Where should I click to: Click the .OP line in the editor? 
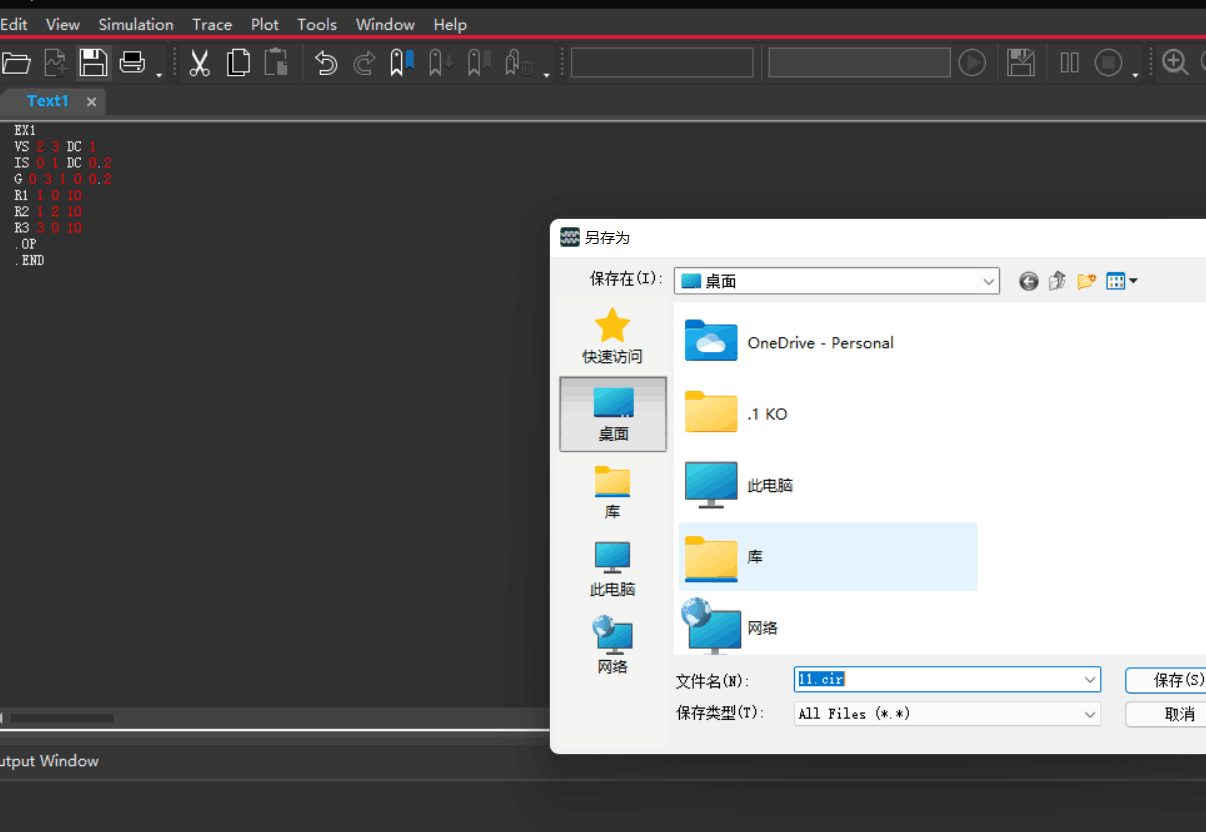tap(26, 244)
